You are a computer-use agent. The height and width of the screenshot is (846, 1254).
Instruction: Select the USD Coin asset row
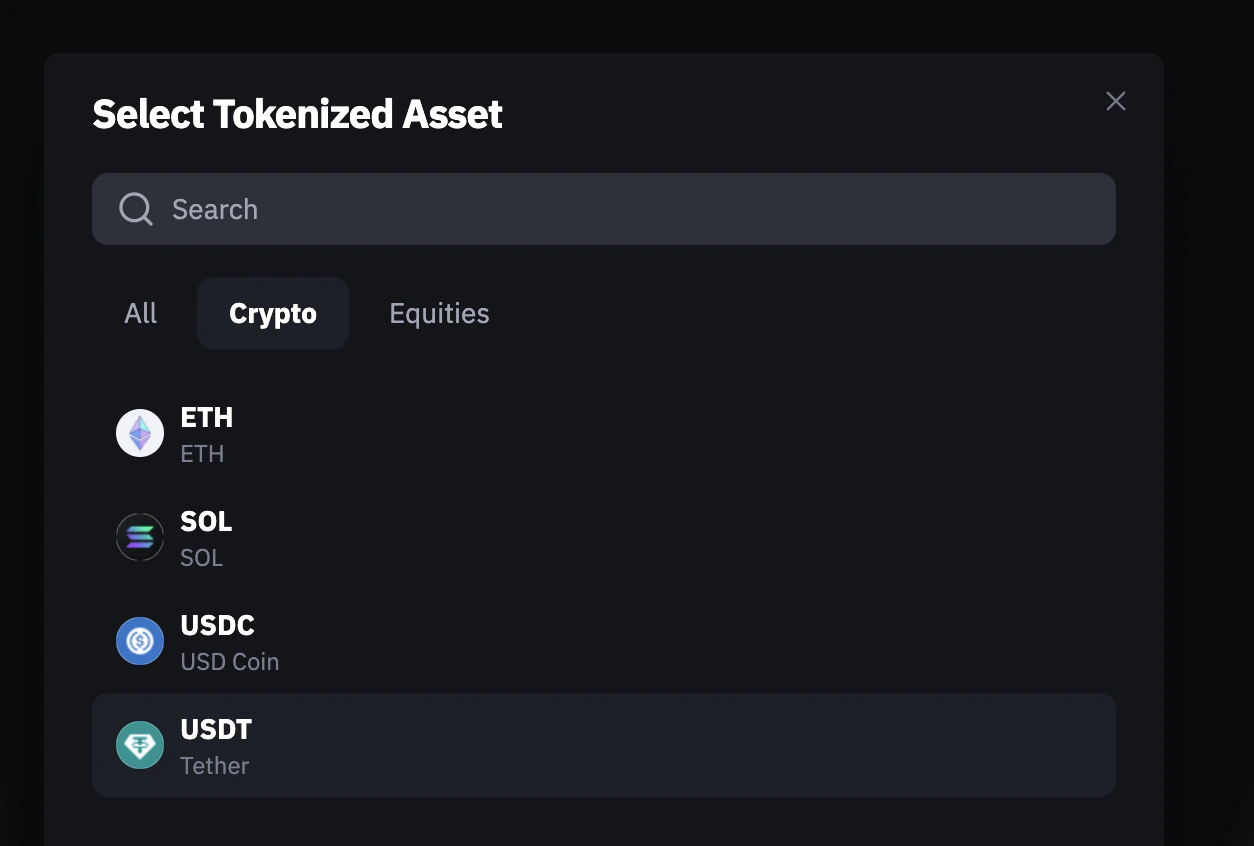pyautogui.click(x=500, y=641)
